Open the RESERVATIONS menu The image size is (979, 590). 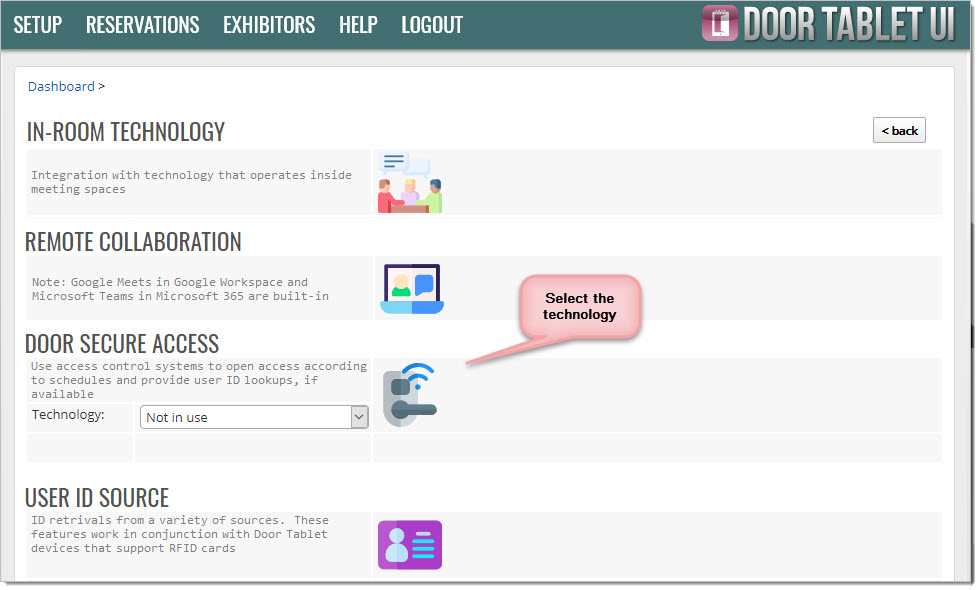[142, 25]
